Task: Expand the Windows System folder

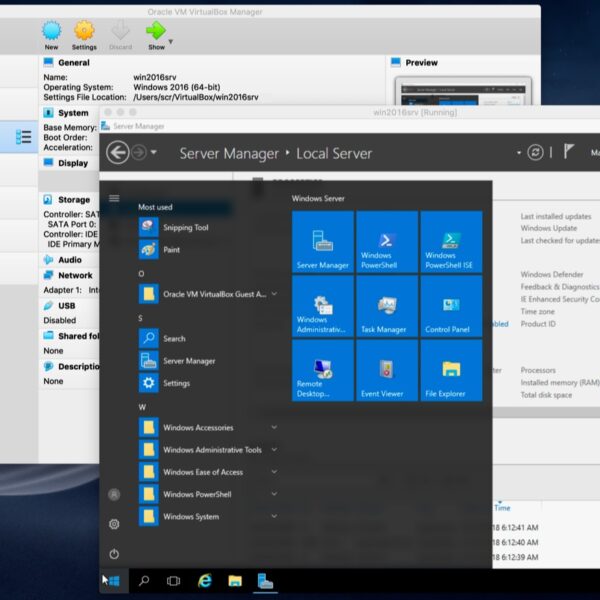Action: click(209, 516)
